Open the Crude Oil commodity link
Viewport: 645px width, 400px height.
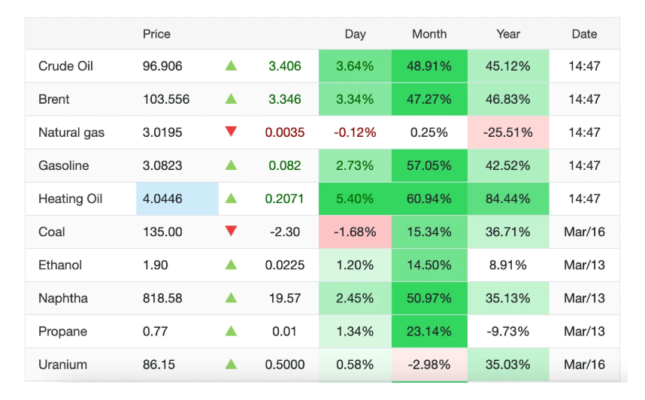tap(65, 67)
